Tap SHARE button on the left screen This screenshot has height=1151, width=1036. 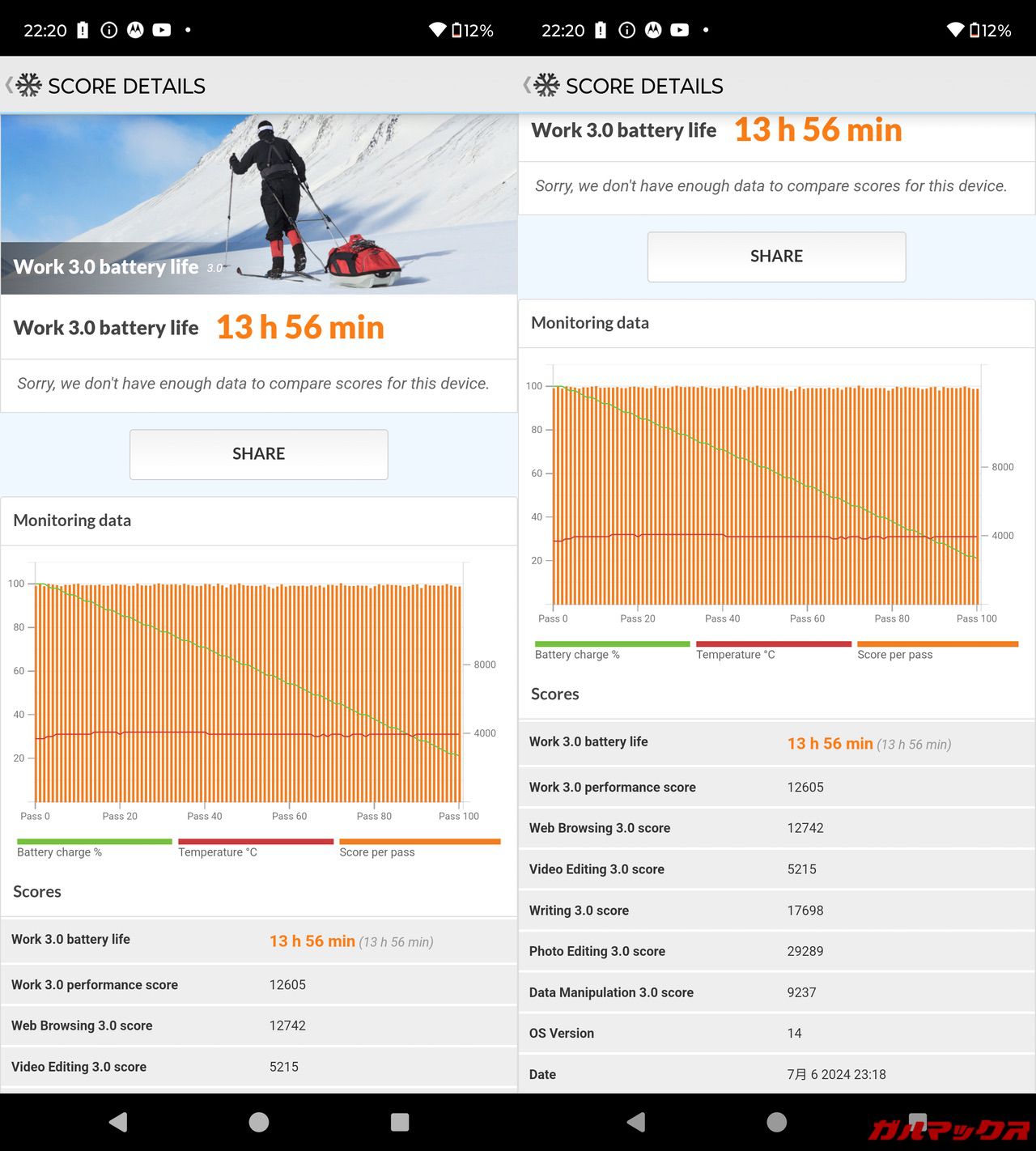[x=258, y=454]
